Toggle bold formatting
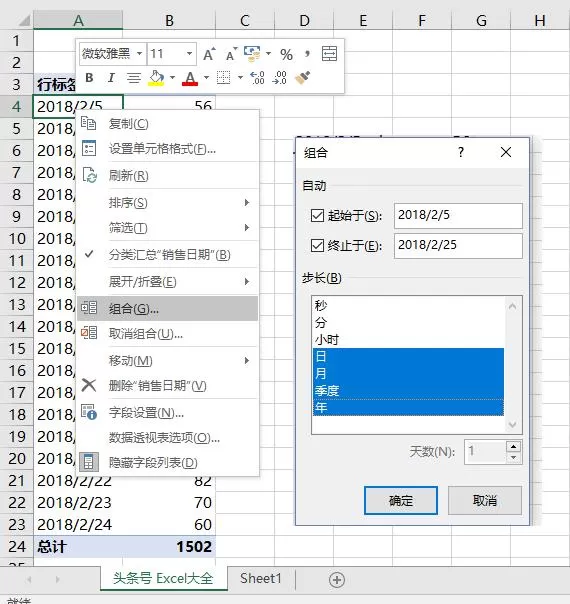 click(x=89, y=78)
